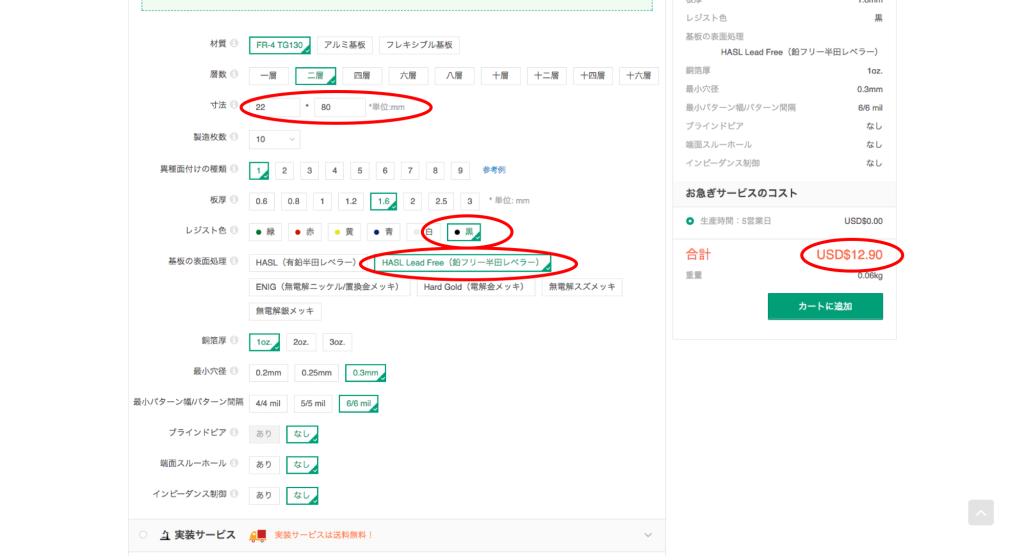Choose 四層 for layer count
Image resolution: width=1024 pixels, height=556 pixels.
[x=362, y=76]
